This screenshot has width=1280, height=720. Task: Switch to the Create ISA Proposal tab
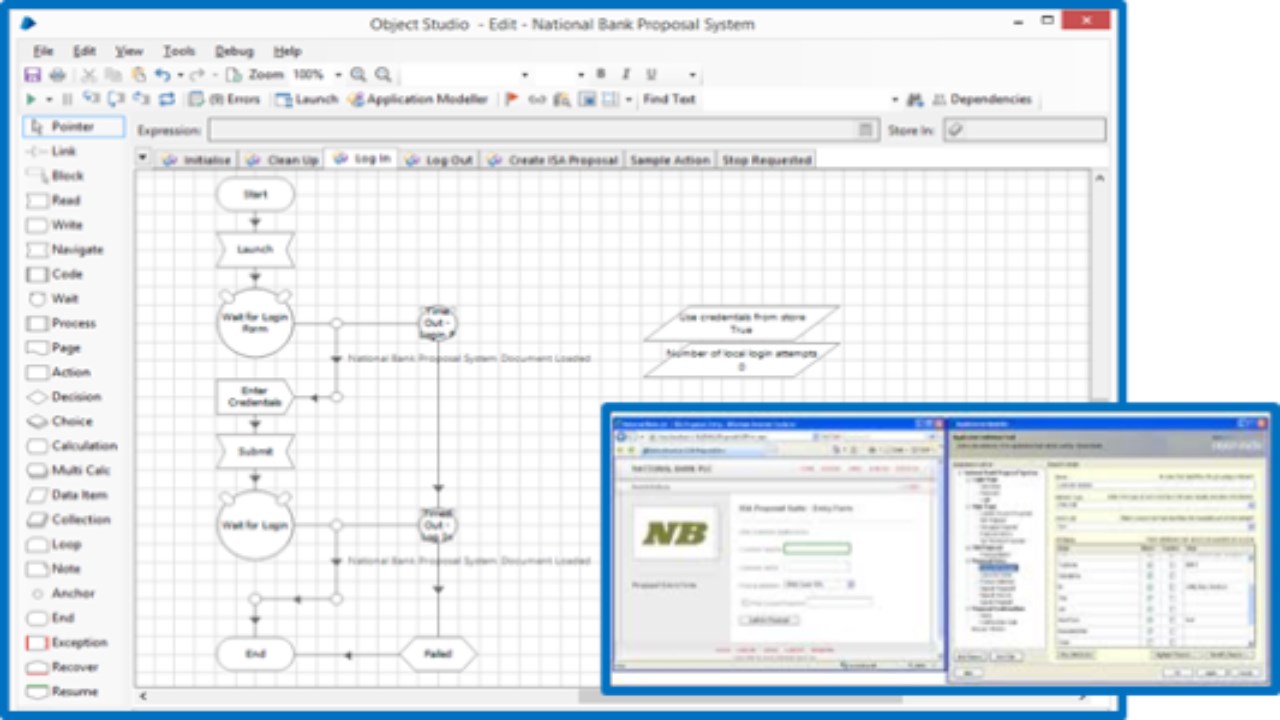[x=552, y=160]
